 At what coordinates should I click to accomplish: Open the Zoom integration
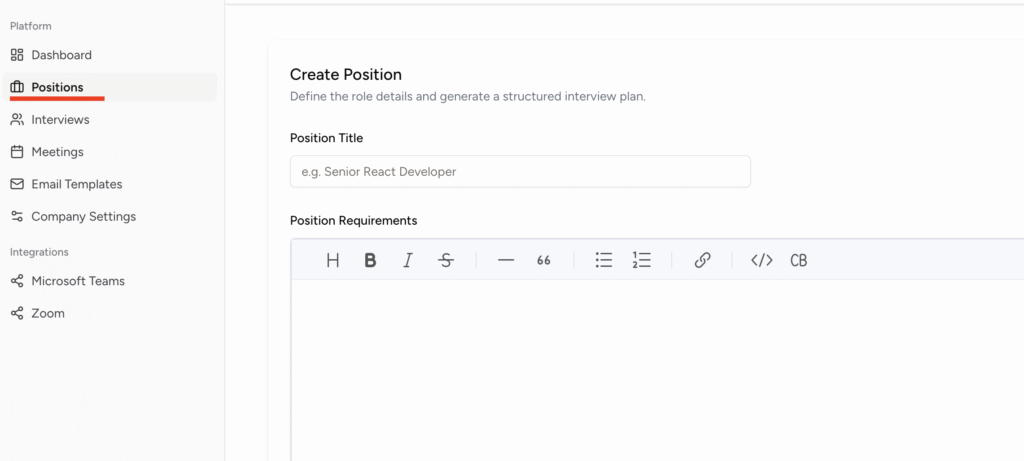click(x=48, y=313)
